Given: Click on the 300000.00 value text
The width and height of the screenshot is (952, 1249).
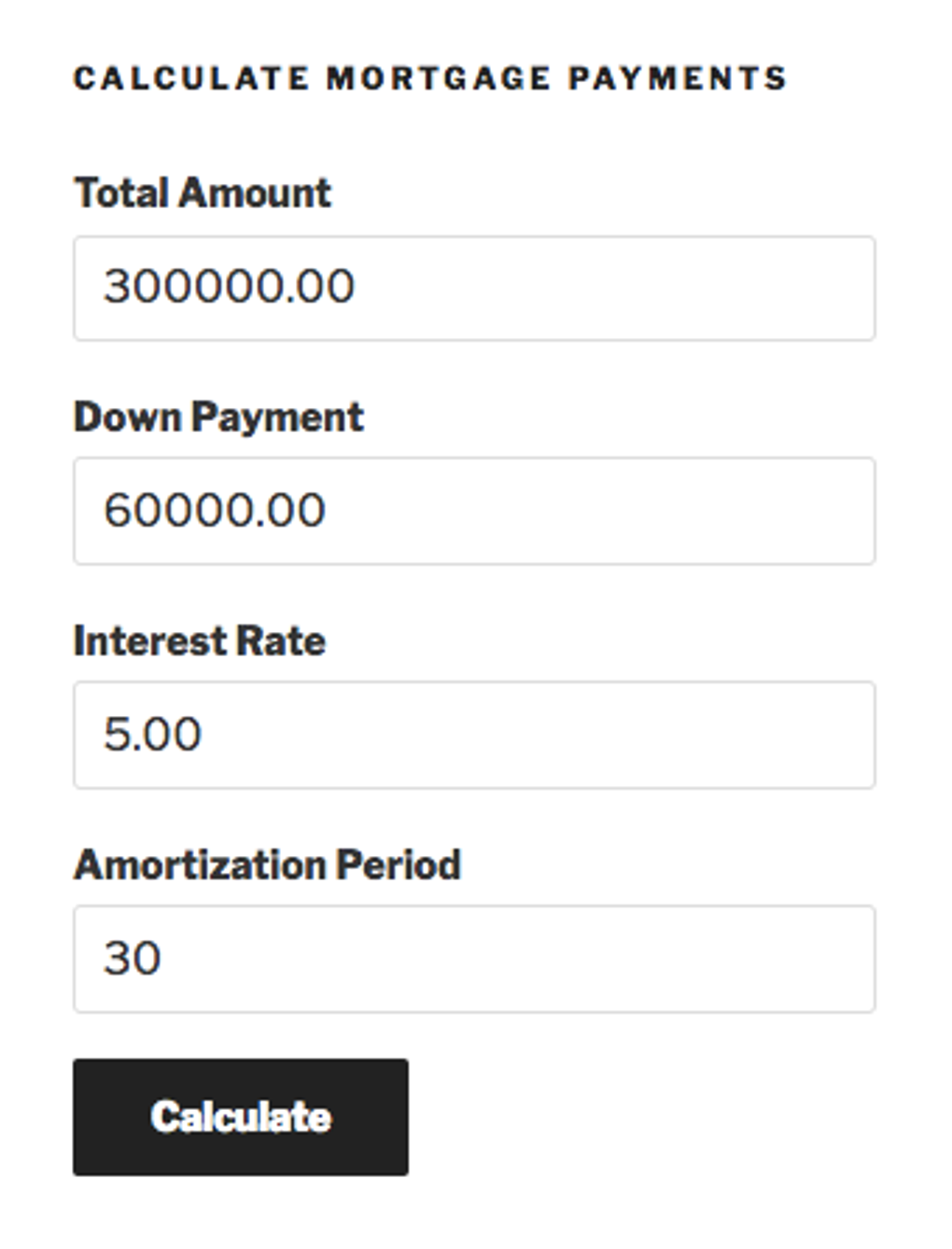Looking at the screenshot, I should 229,287.
